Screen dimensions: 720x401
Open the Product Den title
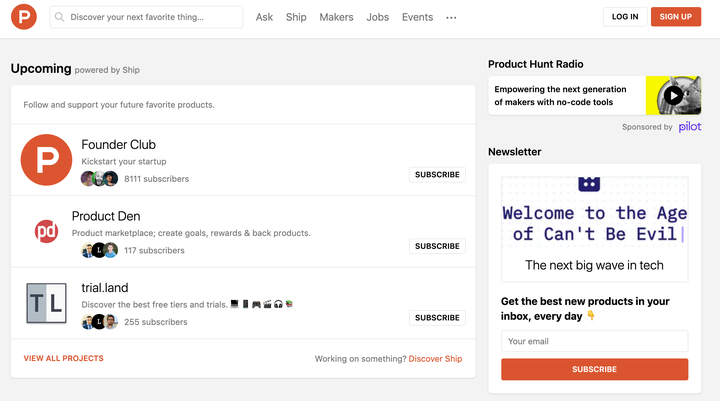[106, 216]
